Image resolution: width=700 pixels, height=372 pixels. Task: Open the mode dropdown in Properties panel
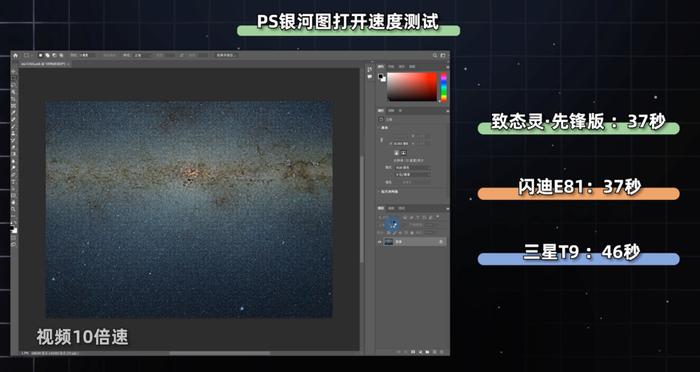coord(412,167)
